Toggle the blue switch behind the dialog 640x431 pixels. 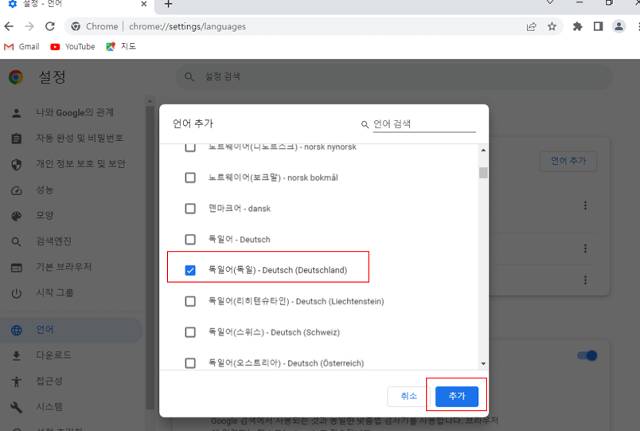pyautogui.click(x=587, y=356)
